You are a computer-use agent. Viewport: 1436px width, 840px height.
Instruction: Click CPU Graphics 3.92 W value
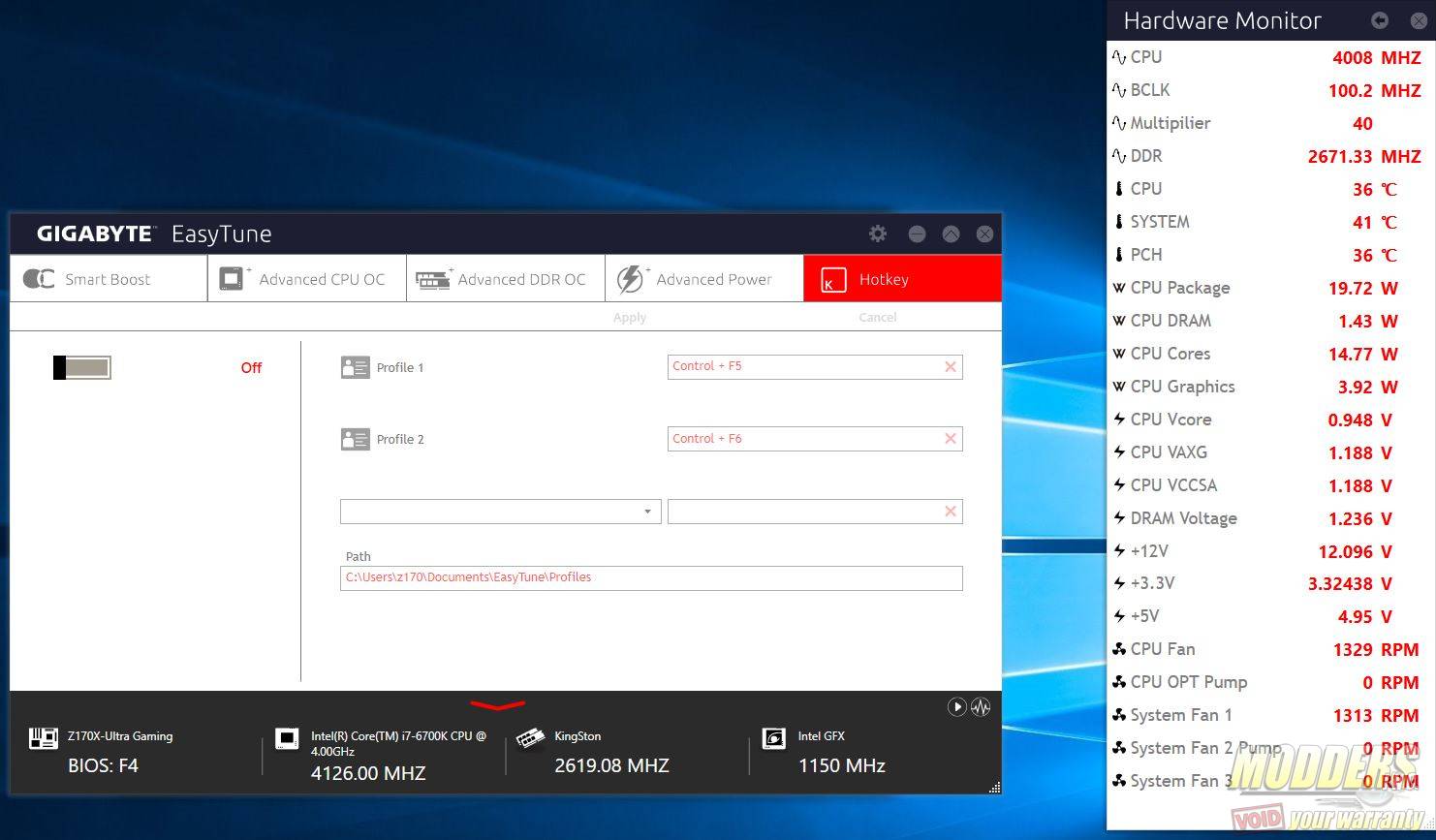pyautogui.click(x=1368, y=387)
